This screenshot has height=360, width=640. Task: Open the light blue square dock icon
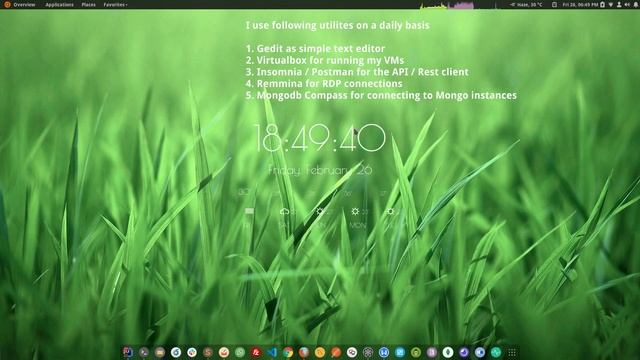point(400,352)
